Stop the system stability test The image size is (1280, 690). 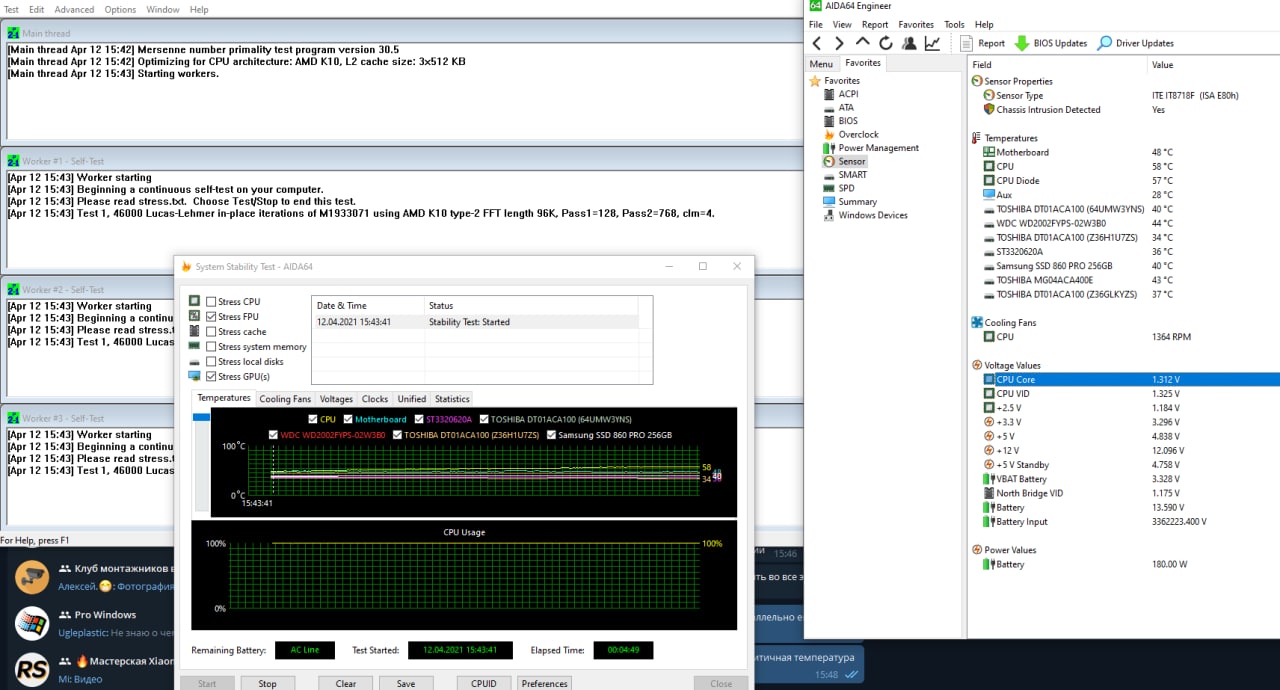click(267, 684)
